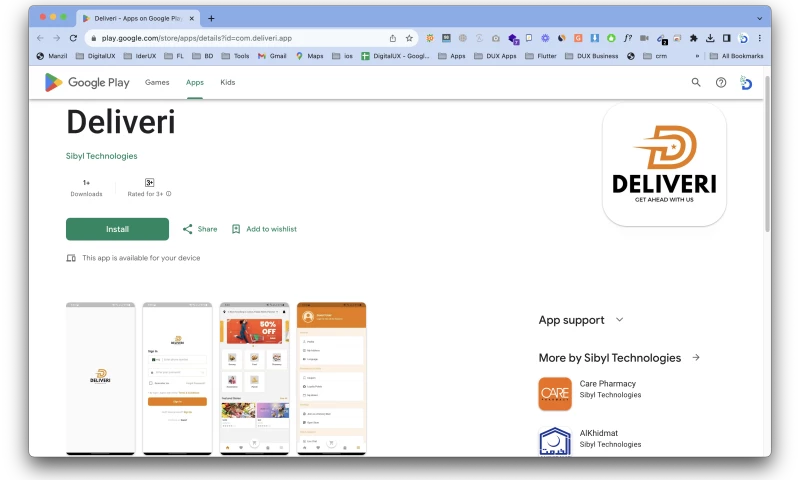Open Chrome downloads icon

(x=710, y=38)
